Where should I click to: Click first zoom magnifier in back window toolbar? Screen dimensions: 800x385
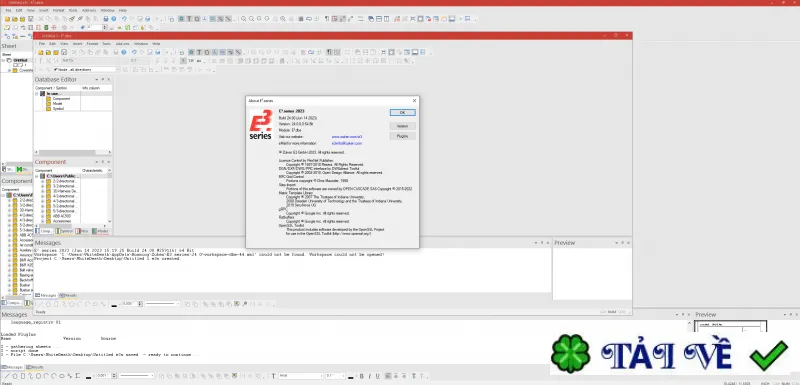[x=243, y=19]
